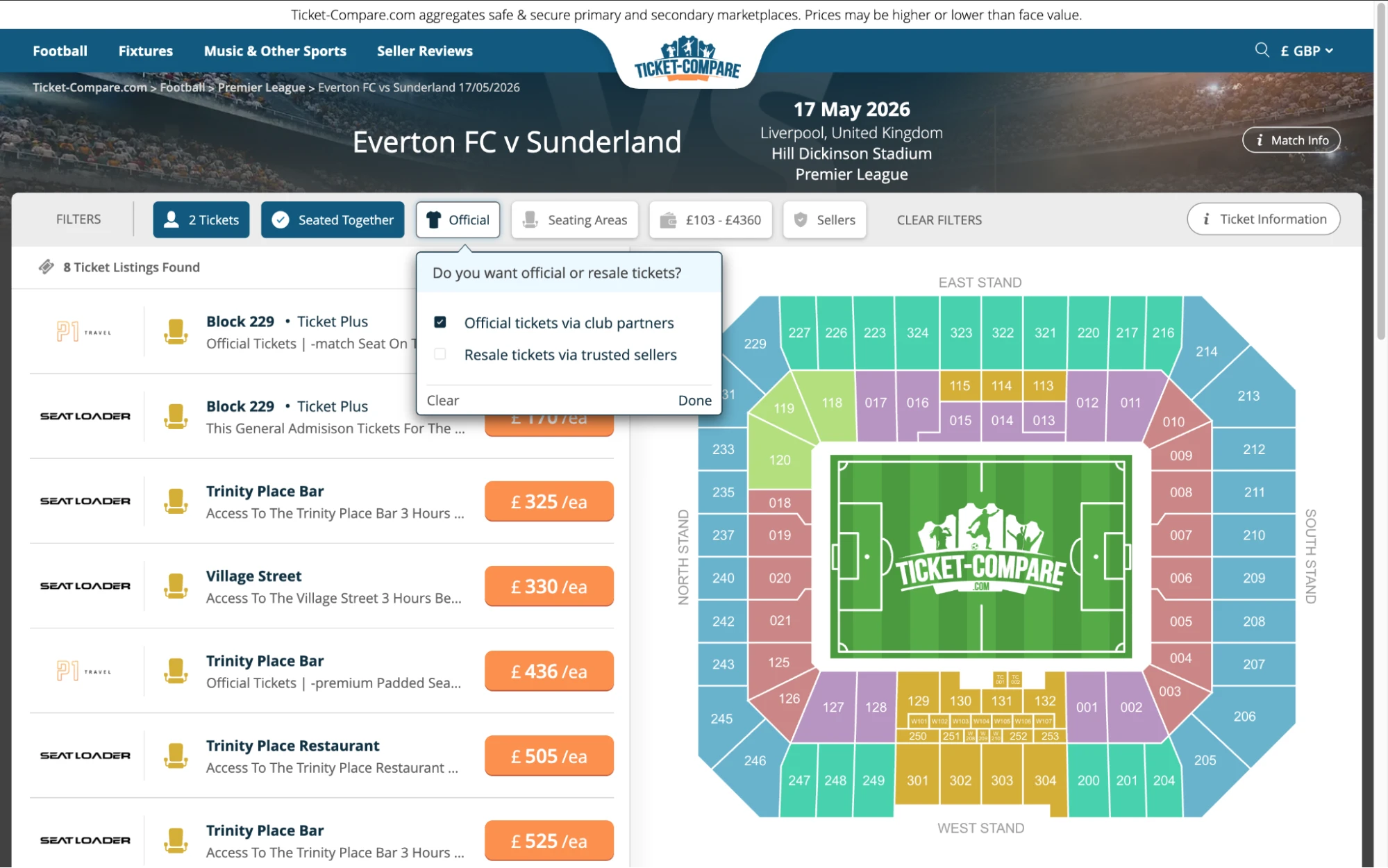The height and width of the screenshot is (868, 1388).
Task: Open the search magnifier icon
Action: click(1261, 50)
